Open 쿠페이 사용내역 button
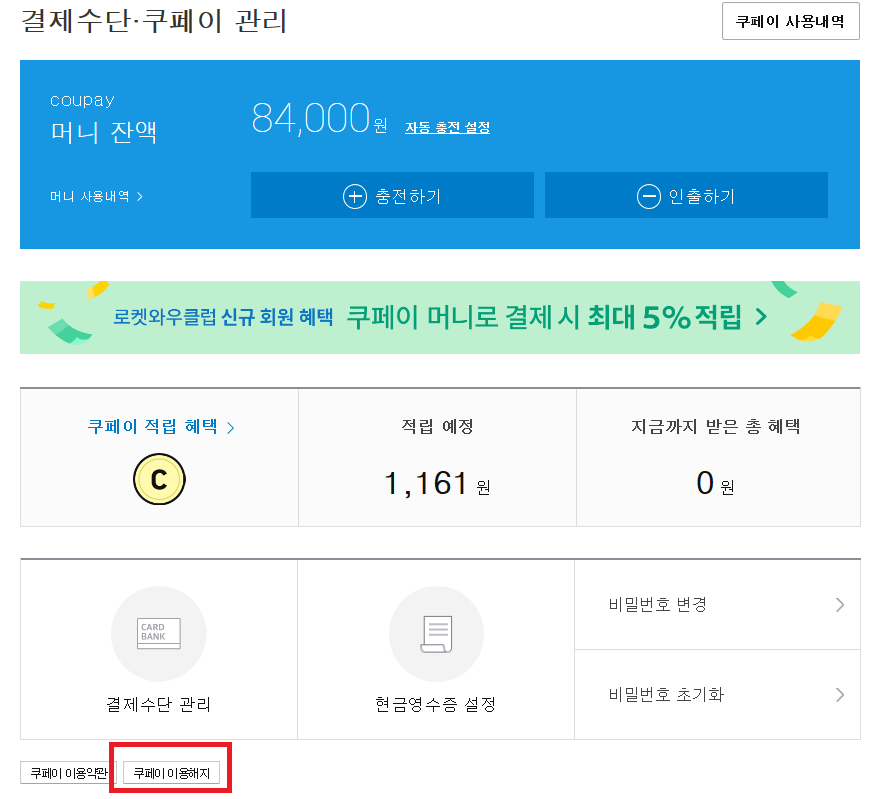This screenshot has width=871, height=799. point(790,21)
